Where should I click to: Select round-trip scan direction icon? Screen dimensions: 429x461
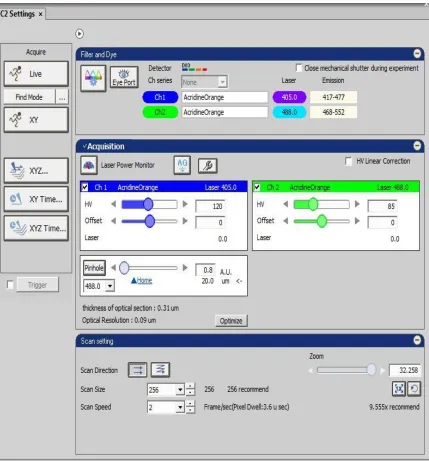point(160,370)
